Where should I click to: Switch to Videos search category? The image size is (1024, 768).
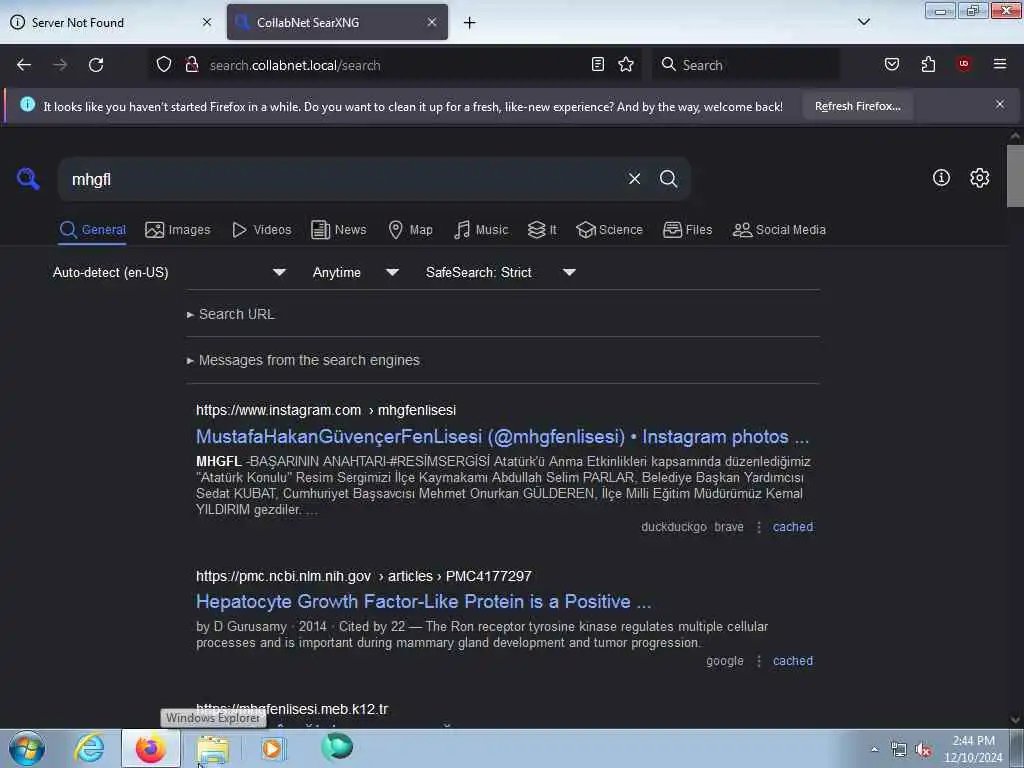click(262, 230)
